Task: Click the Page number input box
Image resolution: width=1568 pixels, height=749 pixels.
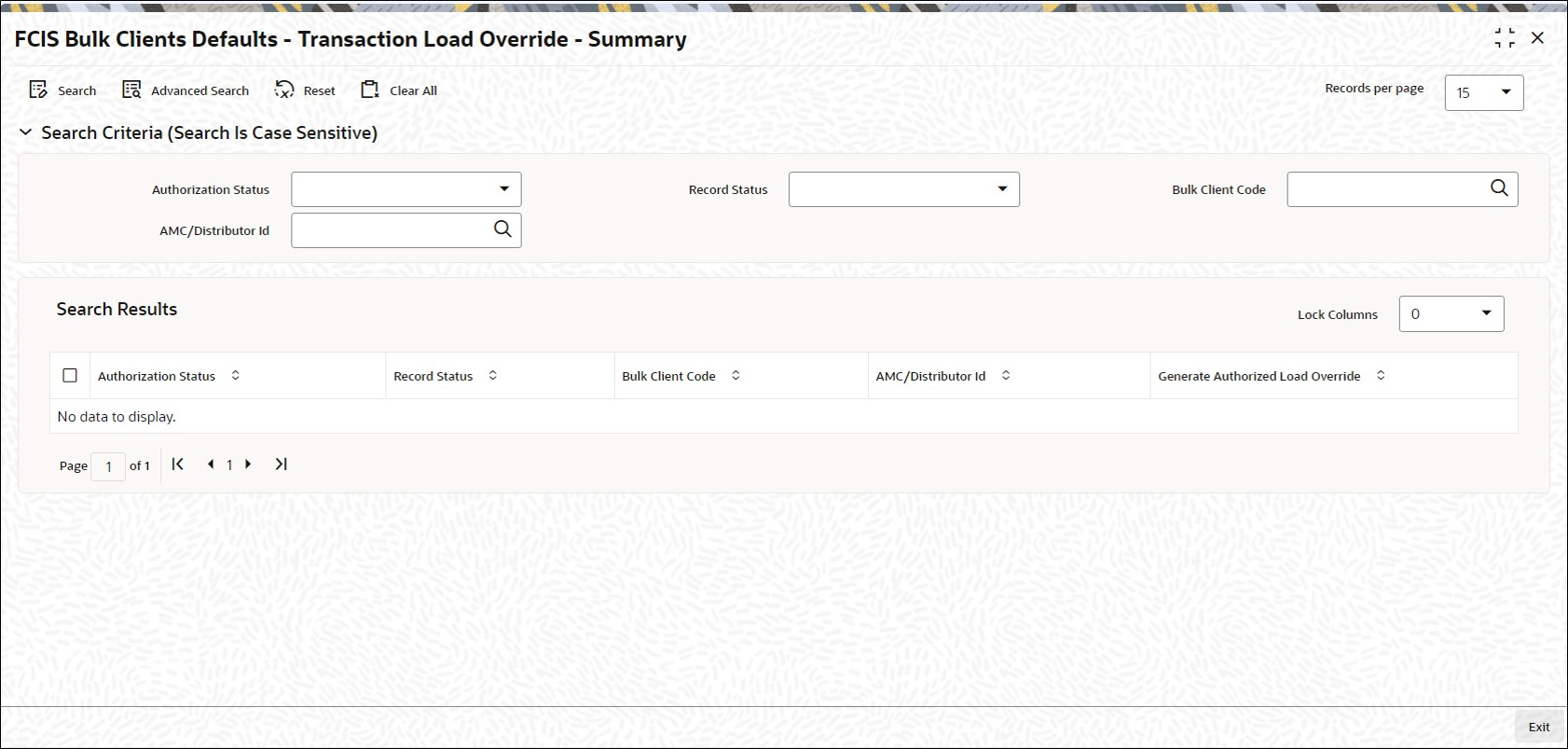Action: tap(108, 466)
